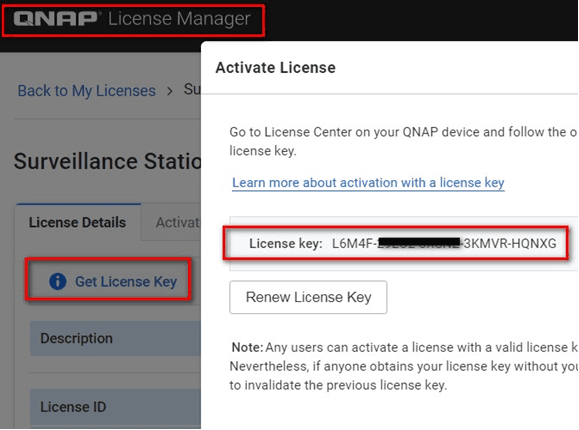Click the truncated breadcrumb item after chevron

[x=192, y=89]
